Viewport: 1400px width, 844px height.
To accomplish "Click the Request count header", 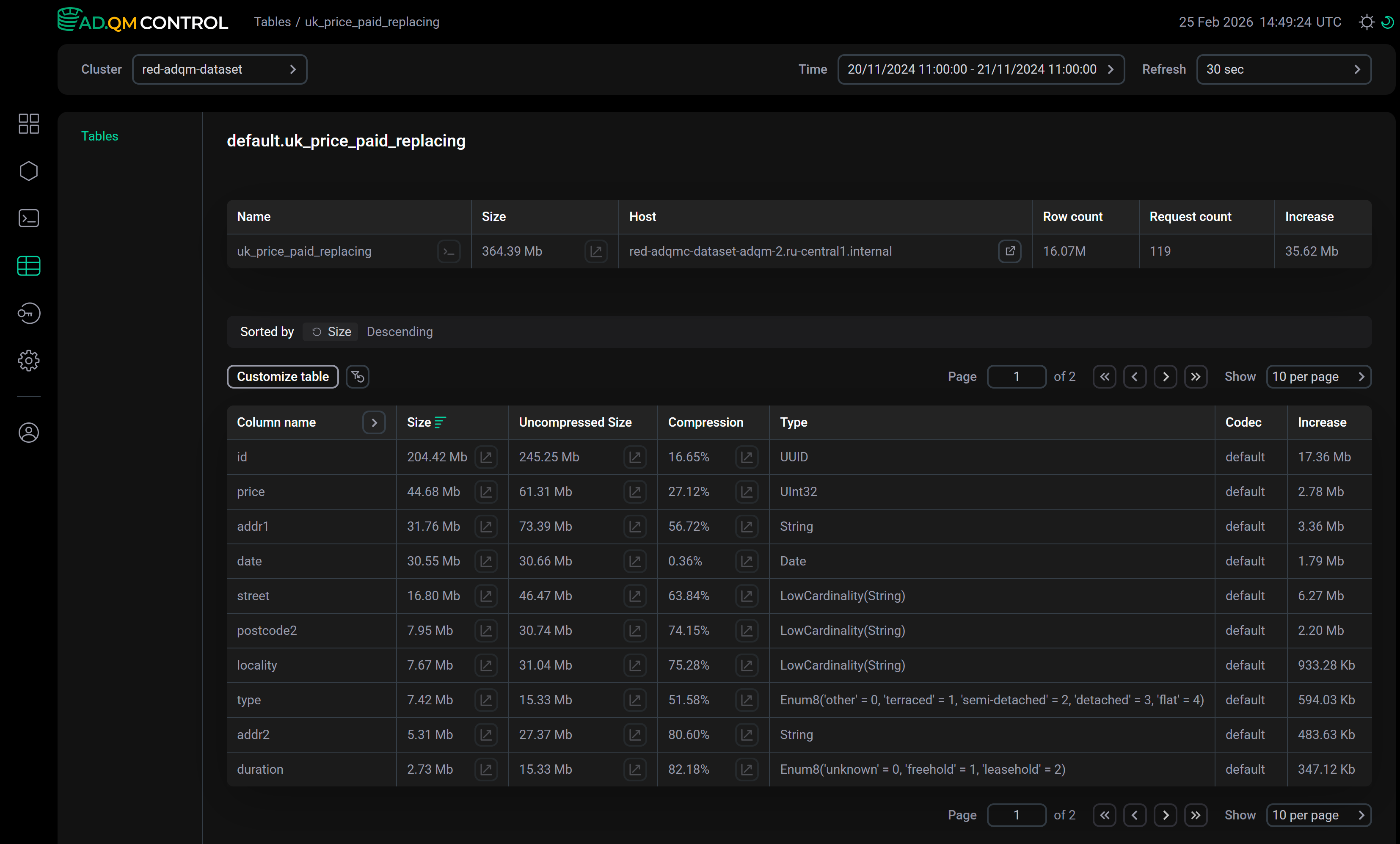I will [x=1190, y=217].
